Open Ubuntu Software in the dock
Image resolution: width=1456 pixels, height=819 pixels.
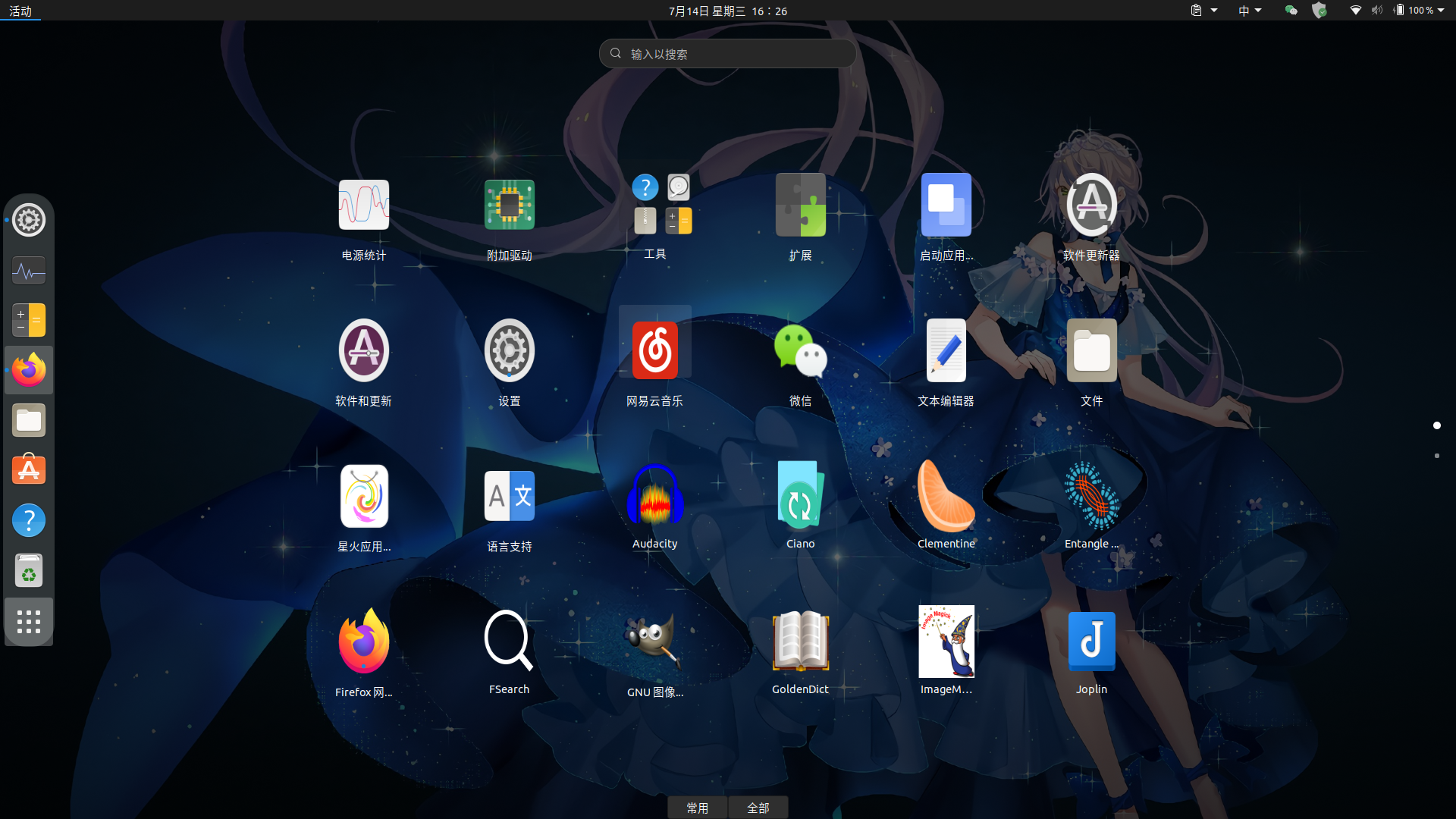tap(29, 470)
